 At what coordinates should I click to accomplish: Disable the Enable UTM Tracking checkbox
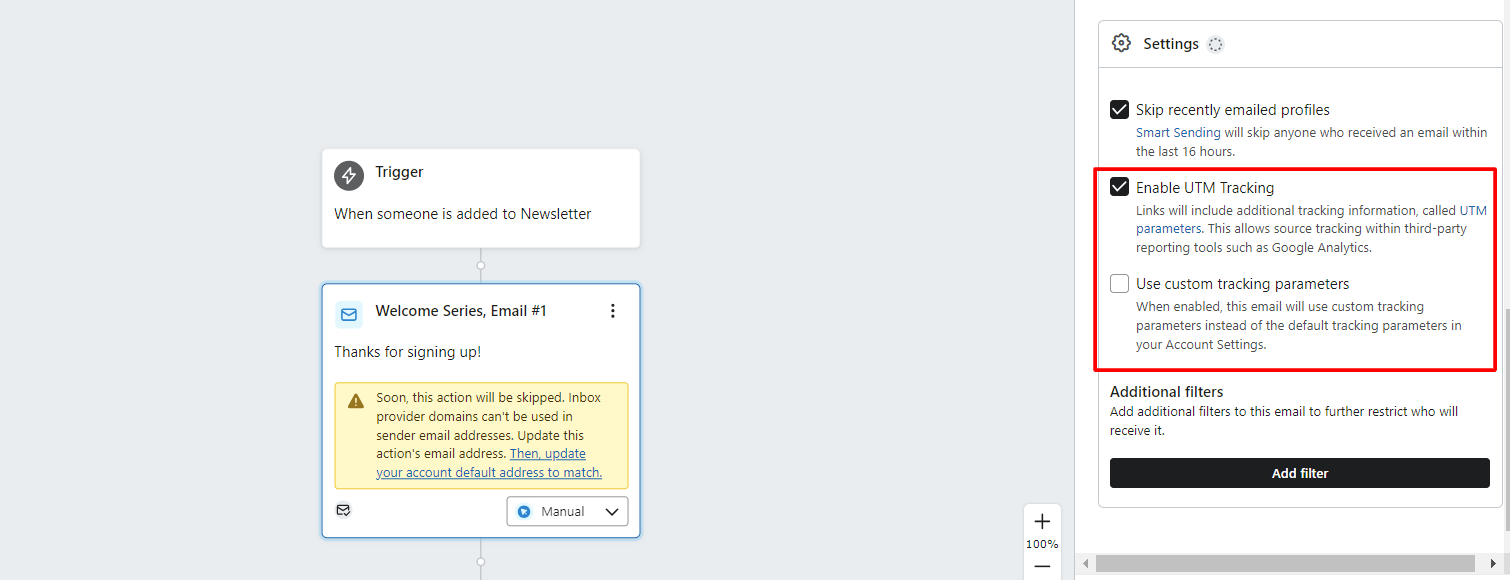pos(1120,187)
